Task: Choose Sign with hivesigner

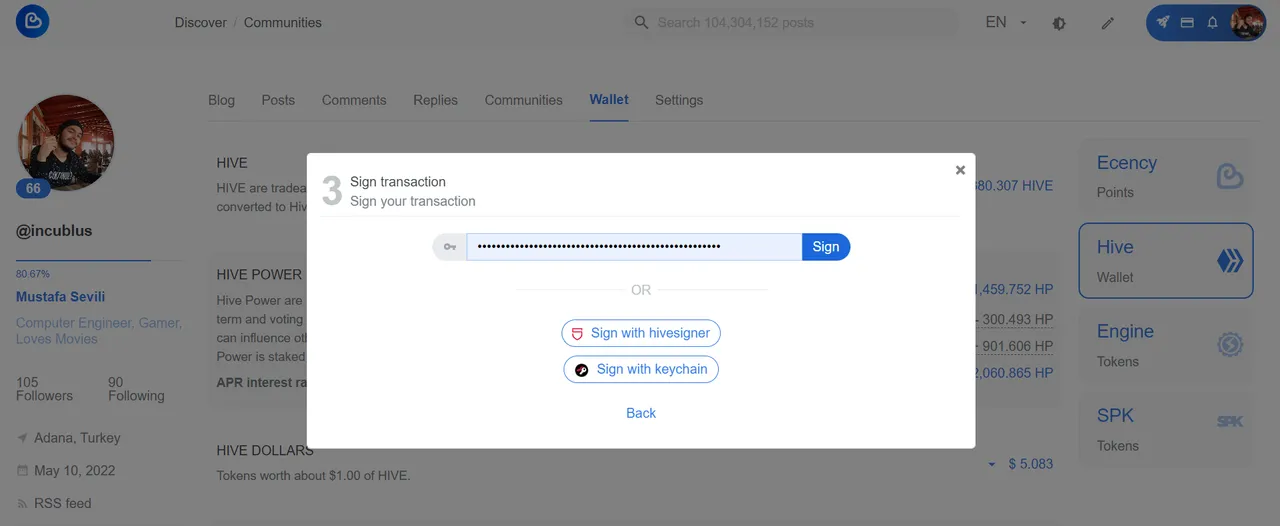Action: [x=641, y=333]
